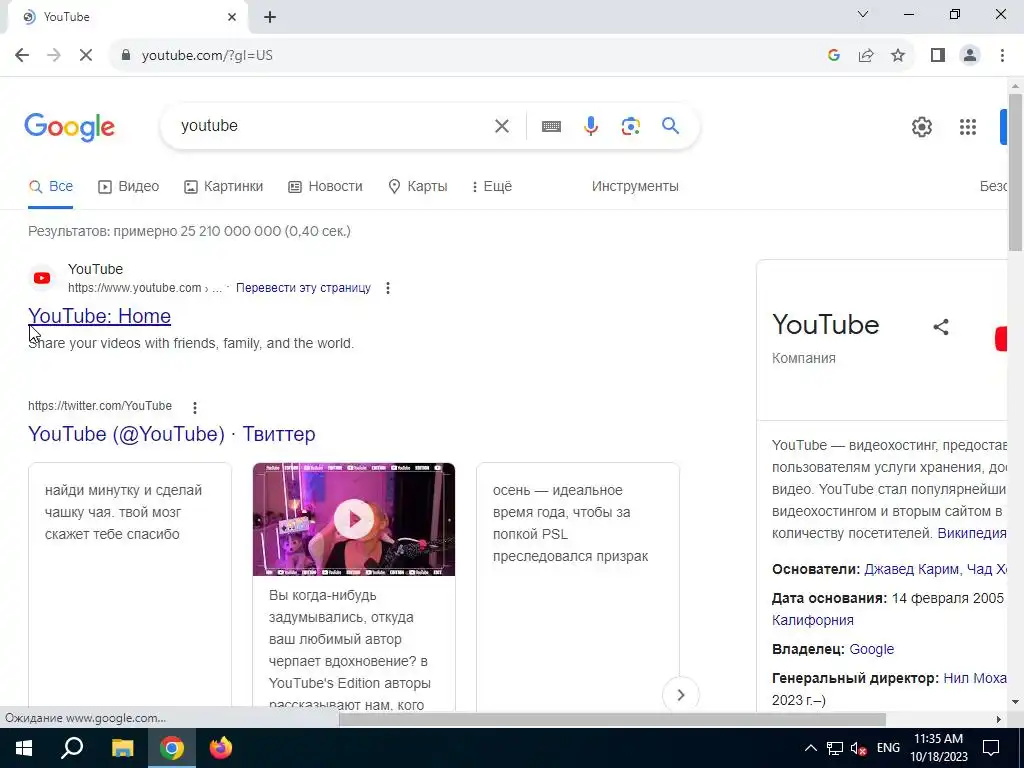The height and width of the screenshot is (768, 1024).
Task: Open tweet card about осень and PSL
Action: (578, 584)
